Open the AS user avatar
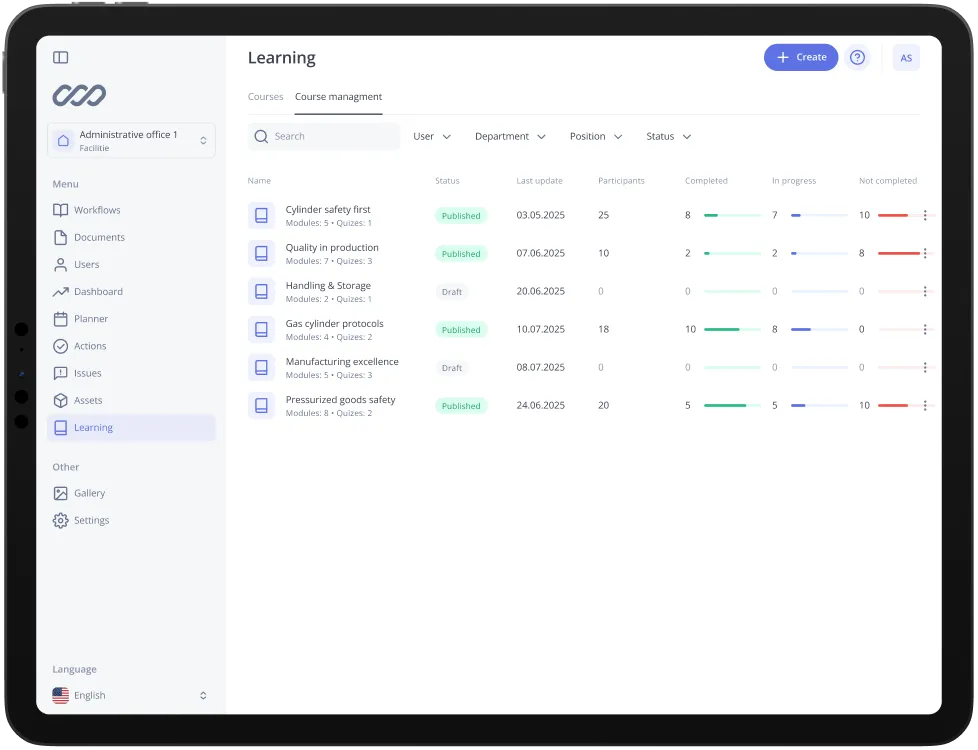The image size is (978, 750). point(906,58)
